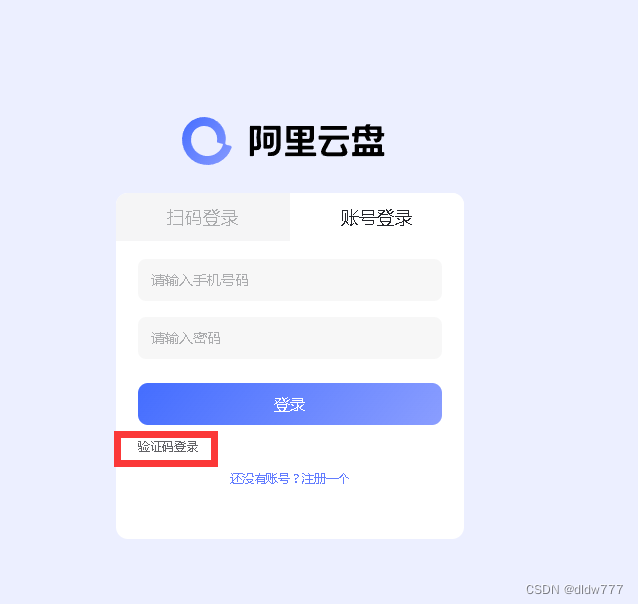Click the blue 登录 button
The width and height of the screenshot is (638, 604).
point(290,404)
